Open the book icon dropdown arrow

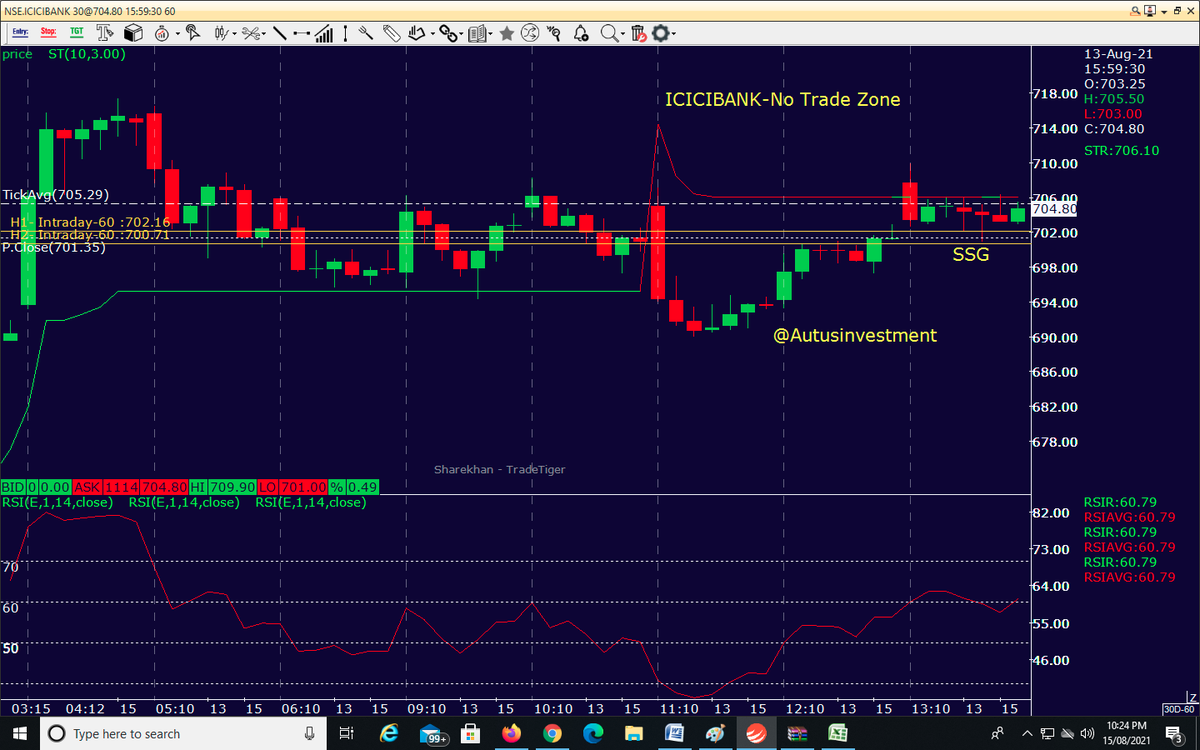(x=491, y=34)
